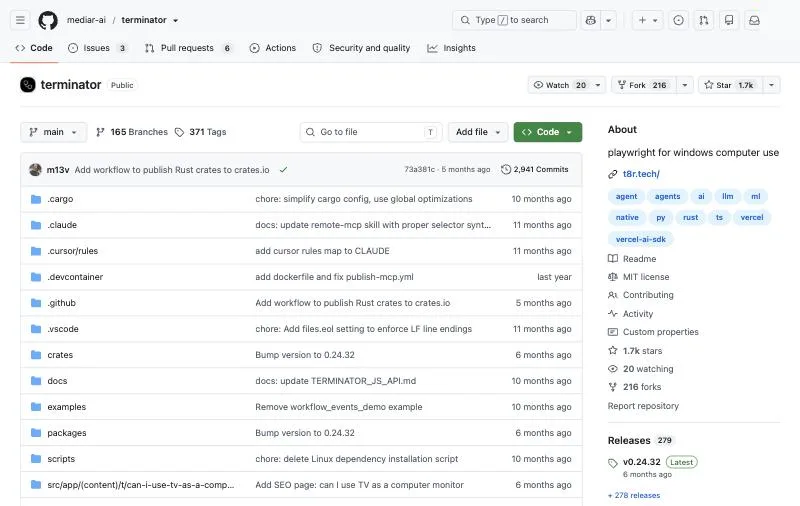Open the green Code clone dropdown
The image size is (800, 506).
point(548,132)
